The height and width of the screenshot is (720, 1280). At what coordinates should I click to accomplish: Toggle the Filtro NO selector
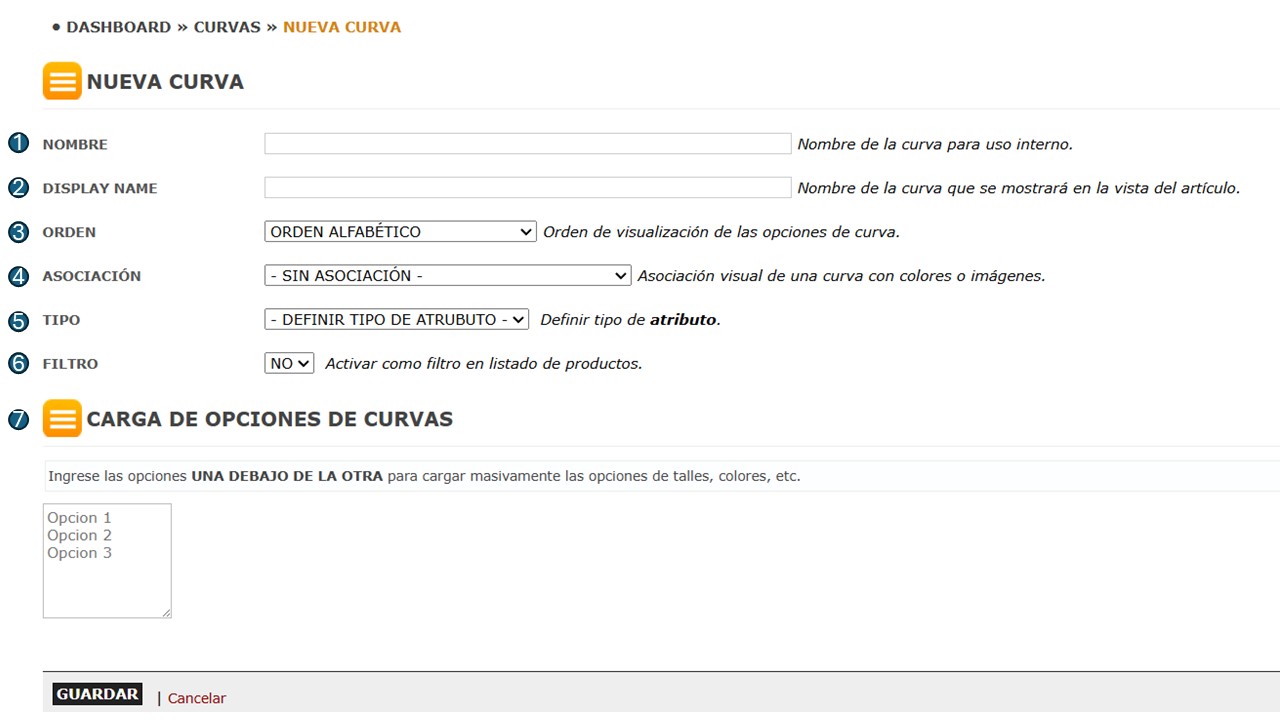point(289,363)
